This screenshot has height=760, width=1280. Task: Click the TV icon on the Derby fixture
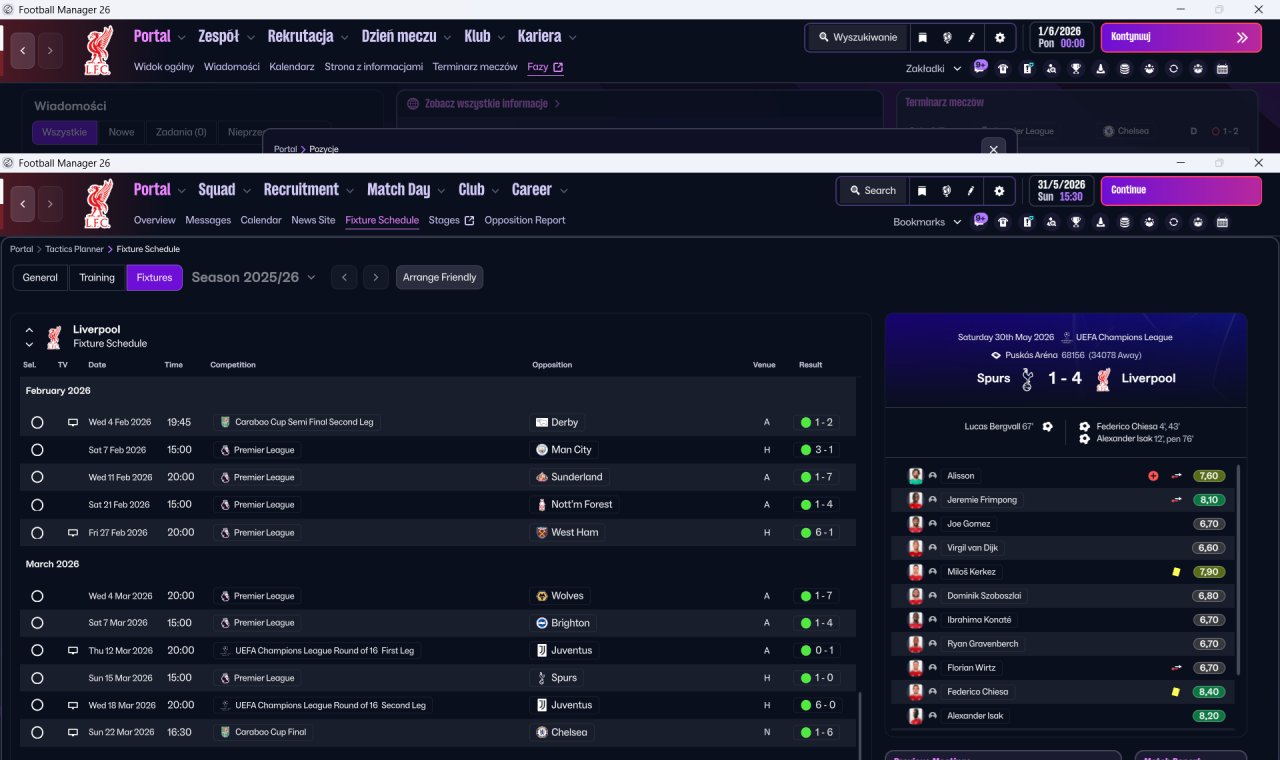point(72,423)
